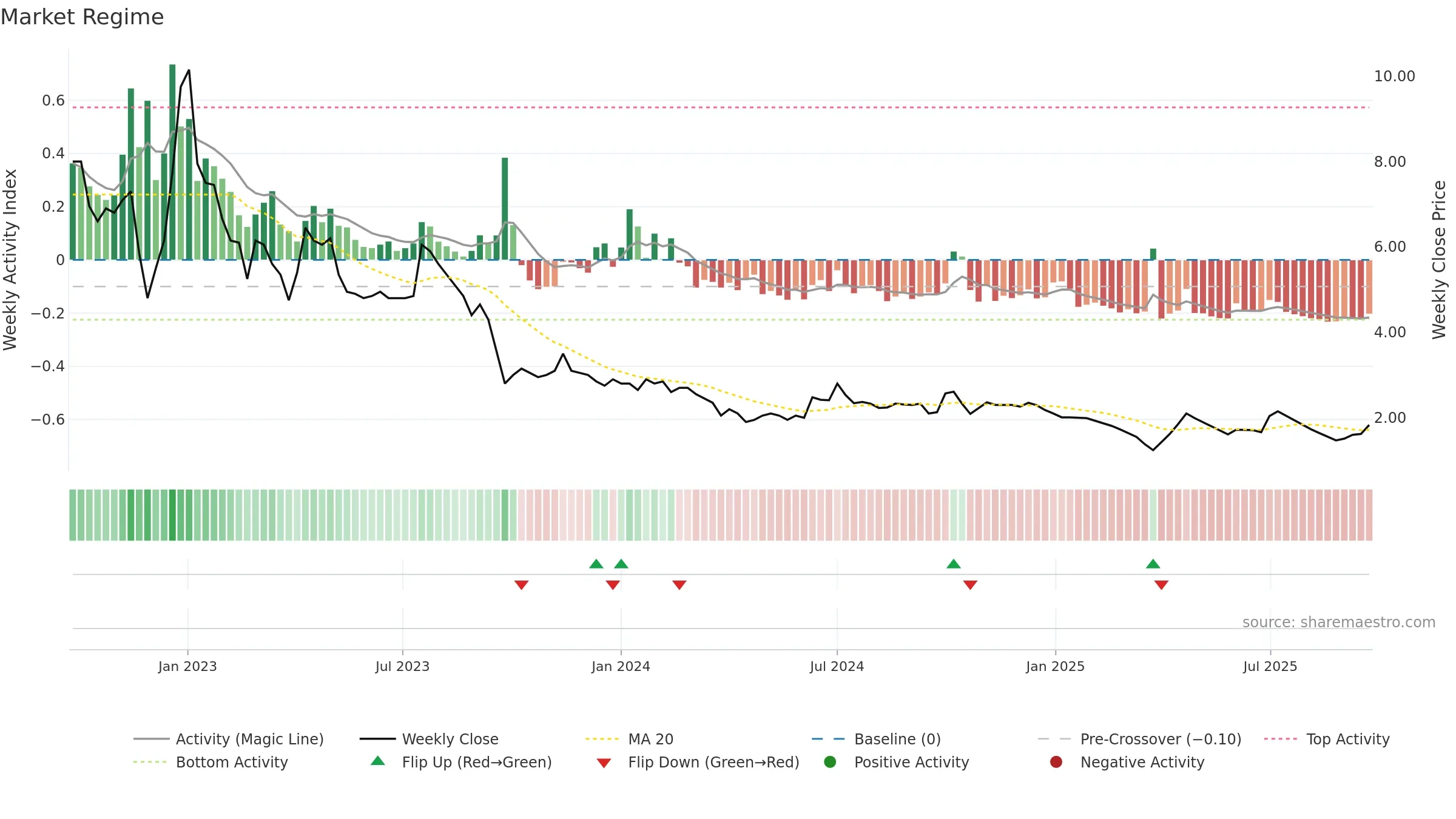Click the Weekly Close Price axis label

pyautogui.click(x=1439, y=260)
